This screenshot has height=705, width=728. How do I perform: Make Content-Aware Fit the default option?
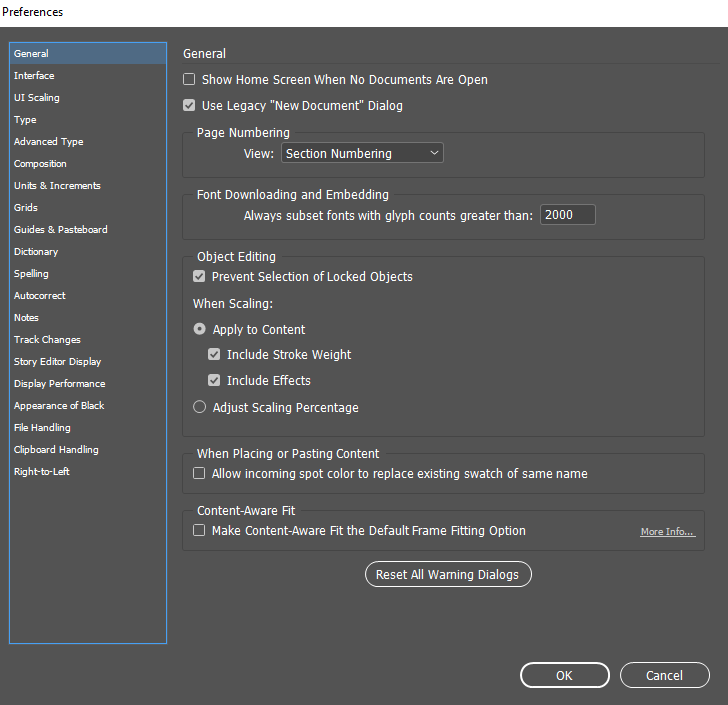199,530
